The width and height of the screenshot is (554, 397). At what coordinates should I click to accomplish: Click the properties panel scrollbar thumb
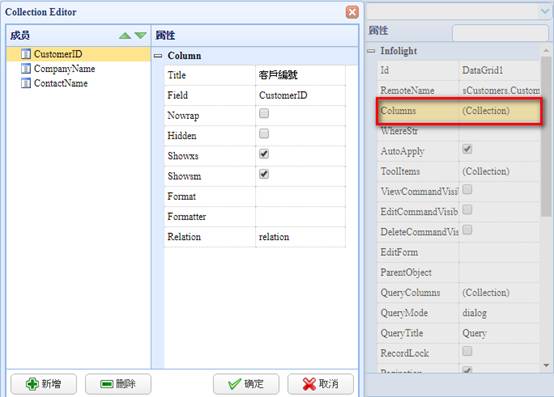pyautogui.click(x=546, y=136)
